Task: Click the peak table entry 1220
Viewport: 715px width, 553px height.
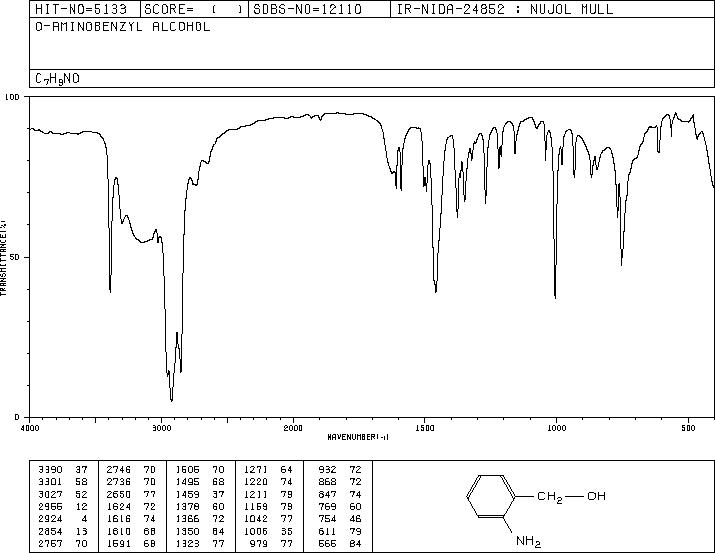Action: coord(256,482)
